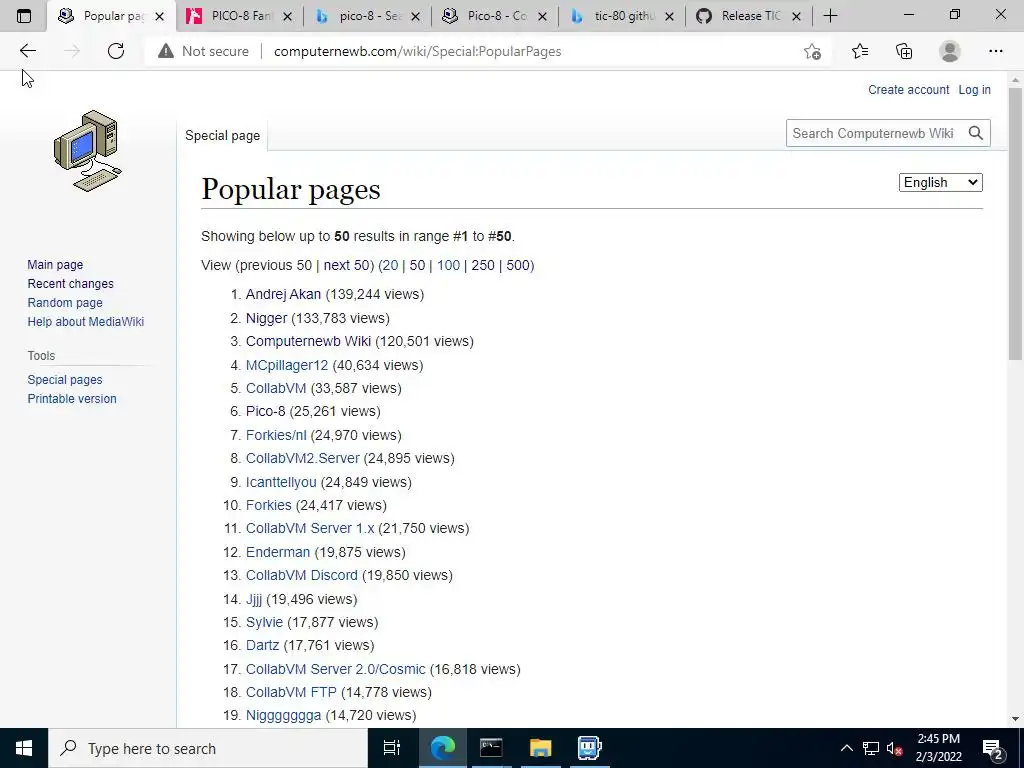This screenshot has width=1024, height=768.
Task: Open the MCpillager12 page link
Action: point(287,365)
